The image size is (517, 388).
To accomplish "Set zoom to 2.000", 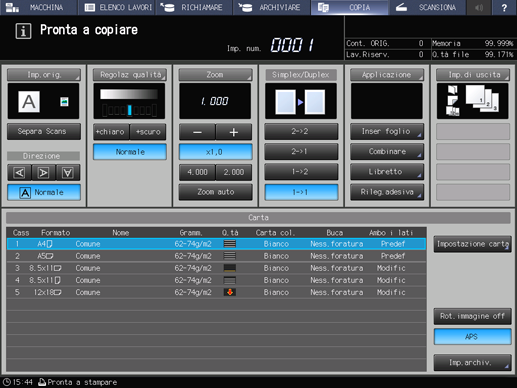I will 234,172.
